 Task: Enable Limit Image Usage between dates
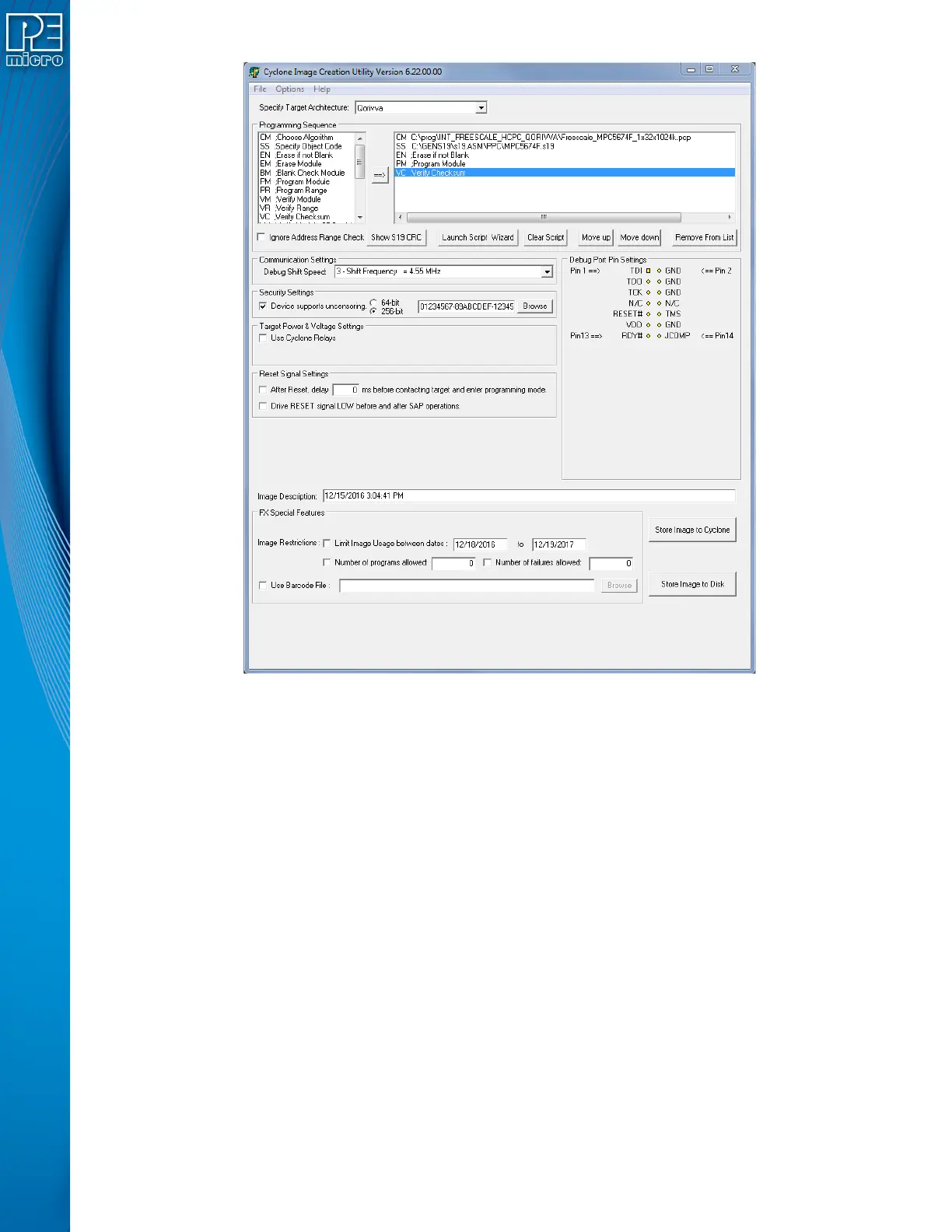[x=327, y=544]
